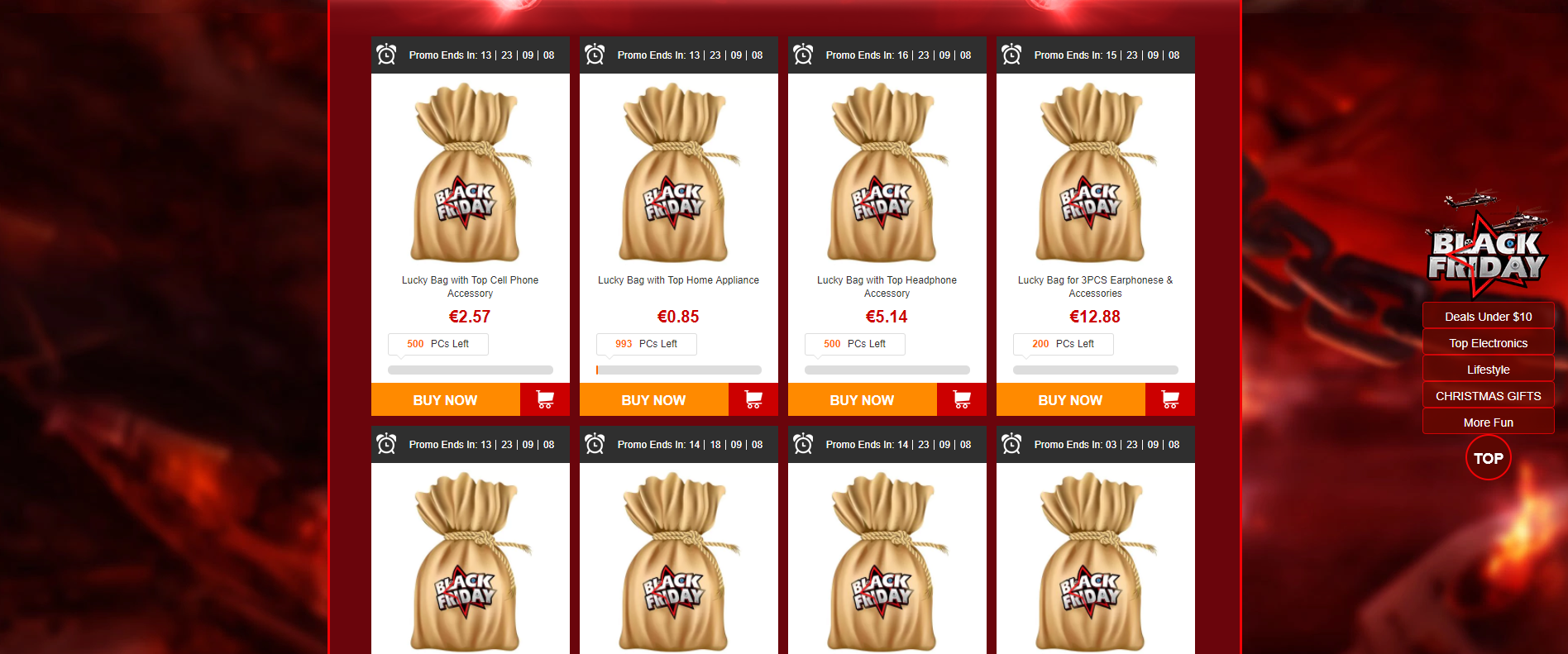Open the More Fun section
1568x654 pixels.
1489,422
